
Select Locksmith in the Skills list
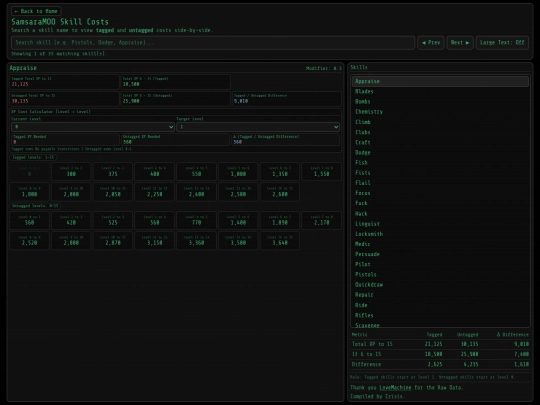point(440,234)
